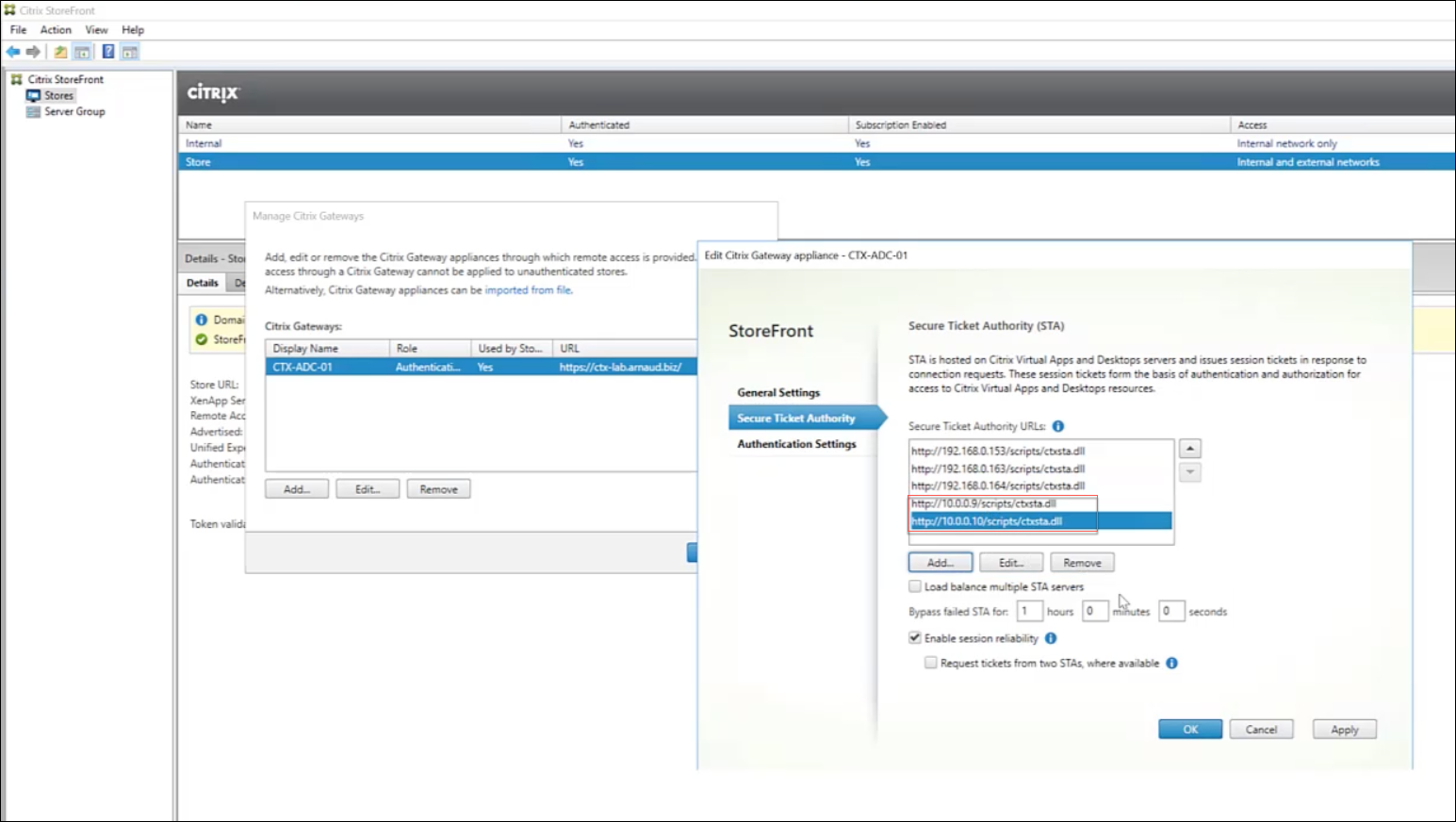Open Authentication Settings page
The height and width of the screenshot is (822, 1456).
click(x=796, y=443)
